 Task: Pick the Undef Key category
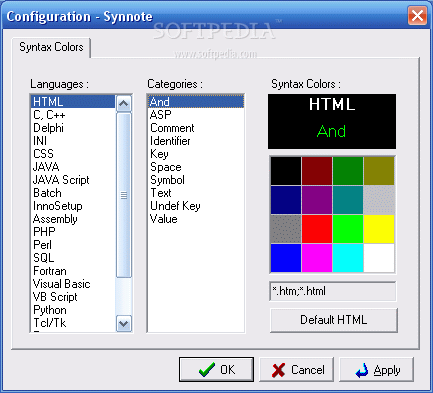[x=196, y=206]
